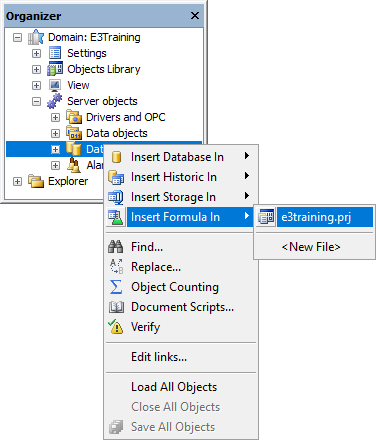
Task: Click the Replace icon
Action: tap(116, 267)
